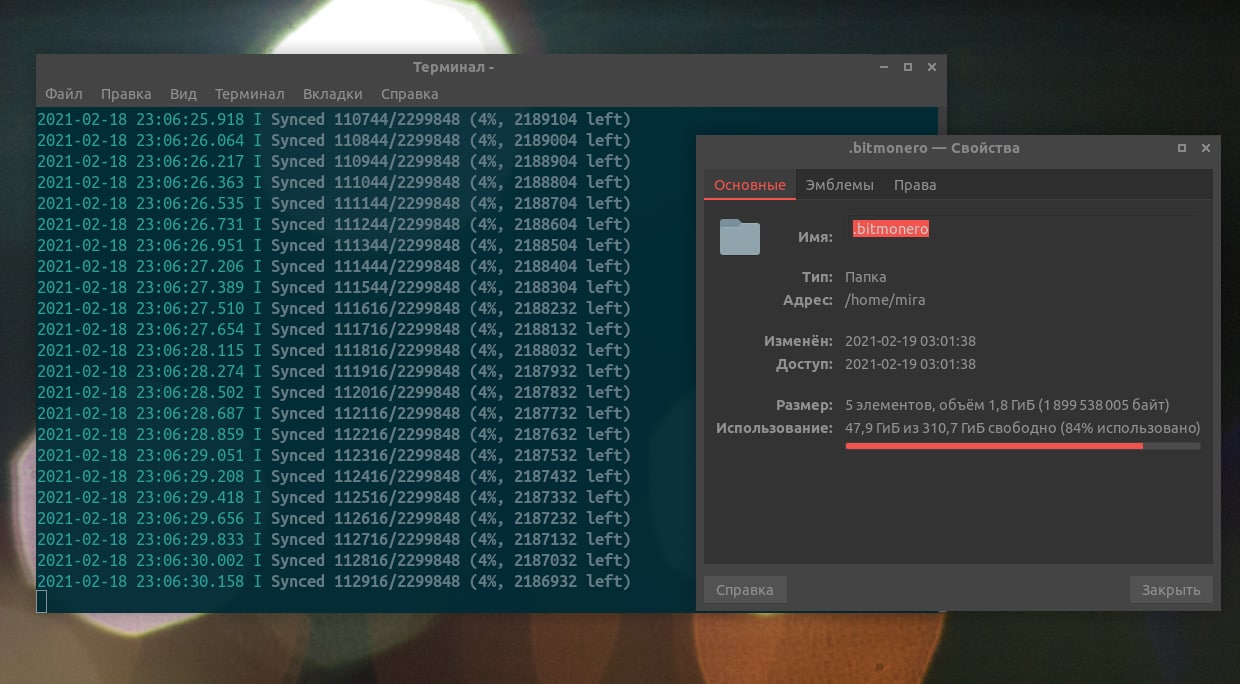Open the Файл menu in Terminal
The width and height of the screenshot is (1240, 684).
click(64, 94)
